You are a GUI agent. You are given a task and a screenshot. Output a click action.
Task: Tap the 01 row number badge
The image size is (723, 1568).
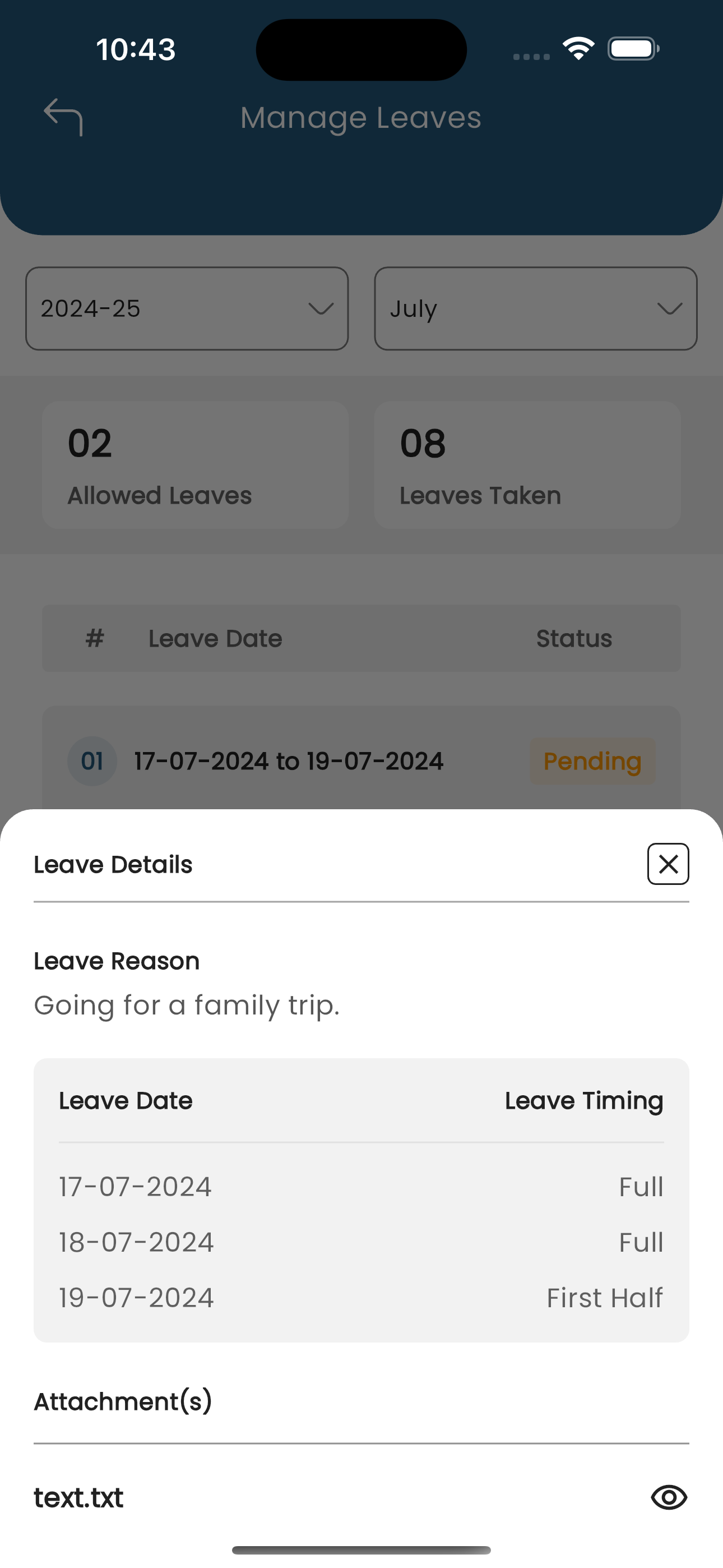(92, 761)
